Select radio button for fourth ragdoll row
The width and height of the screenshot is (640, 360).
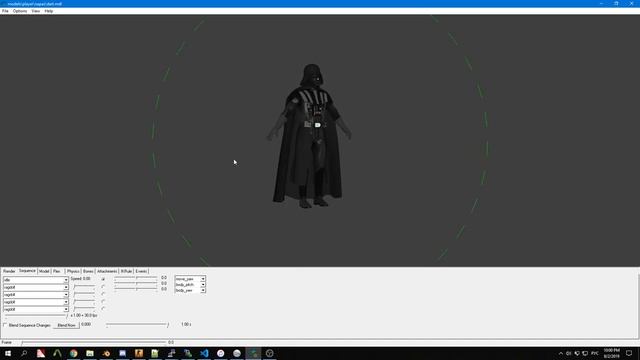pyautogui.click(x=103, y=309)
